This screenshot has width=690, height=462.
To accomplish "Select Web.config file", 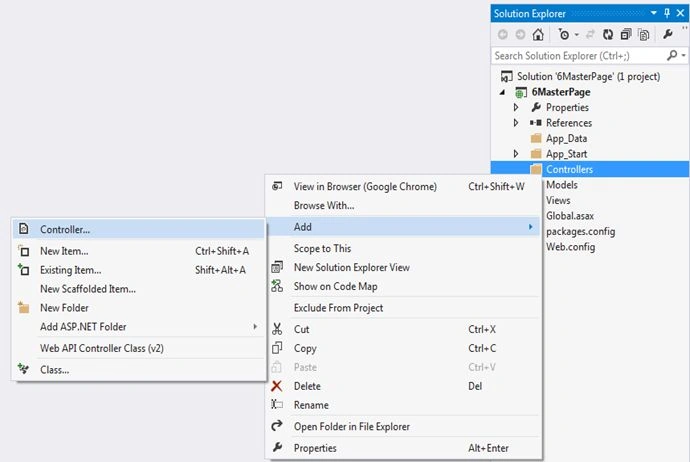I will (570, 247).
